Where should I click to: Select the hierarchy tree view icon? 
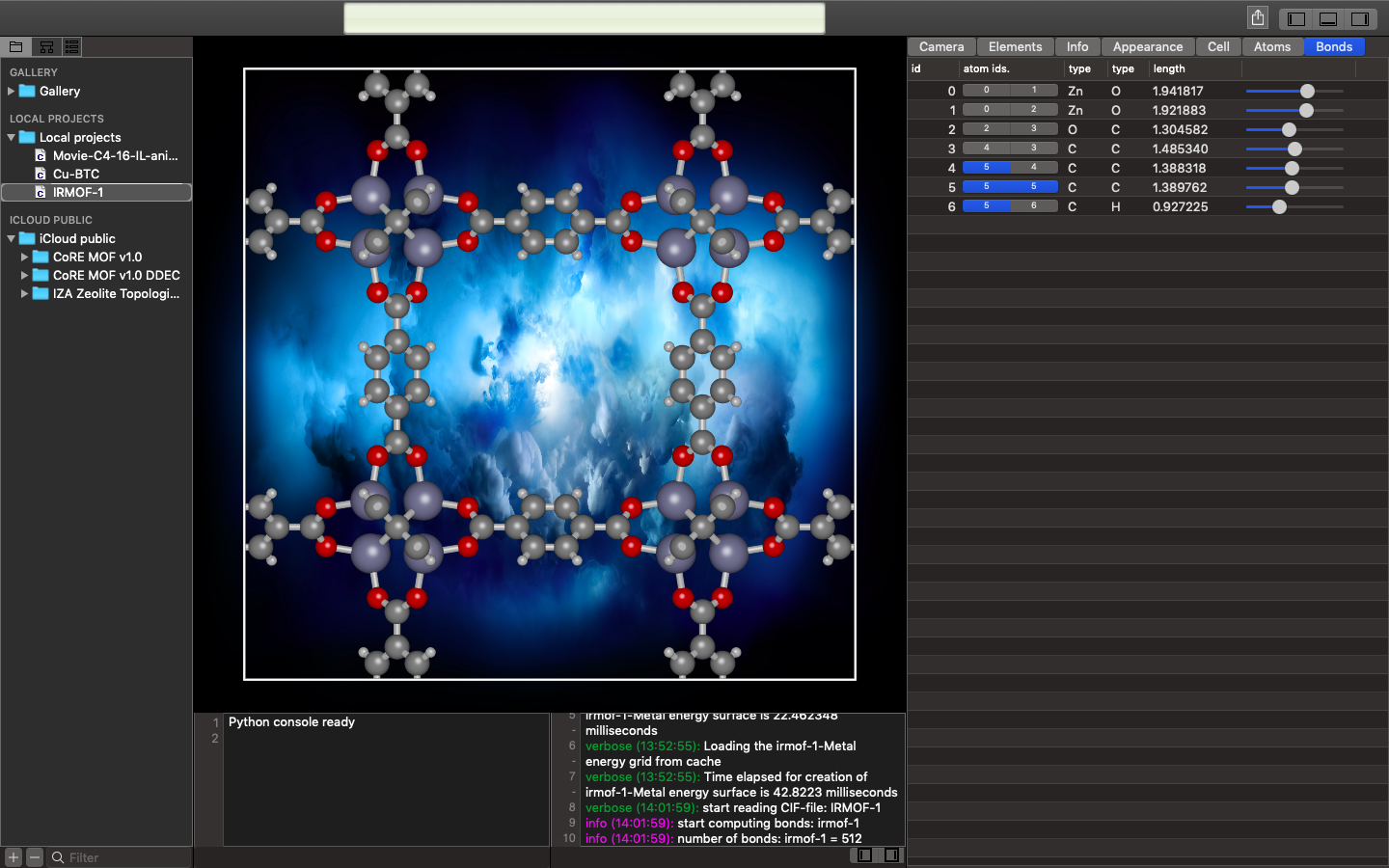pos(45,46)
